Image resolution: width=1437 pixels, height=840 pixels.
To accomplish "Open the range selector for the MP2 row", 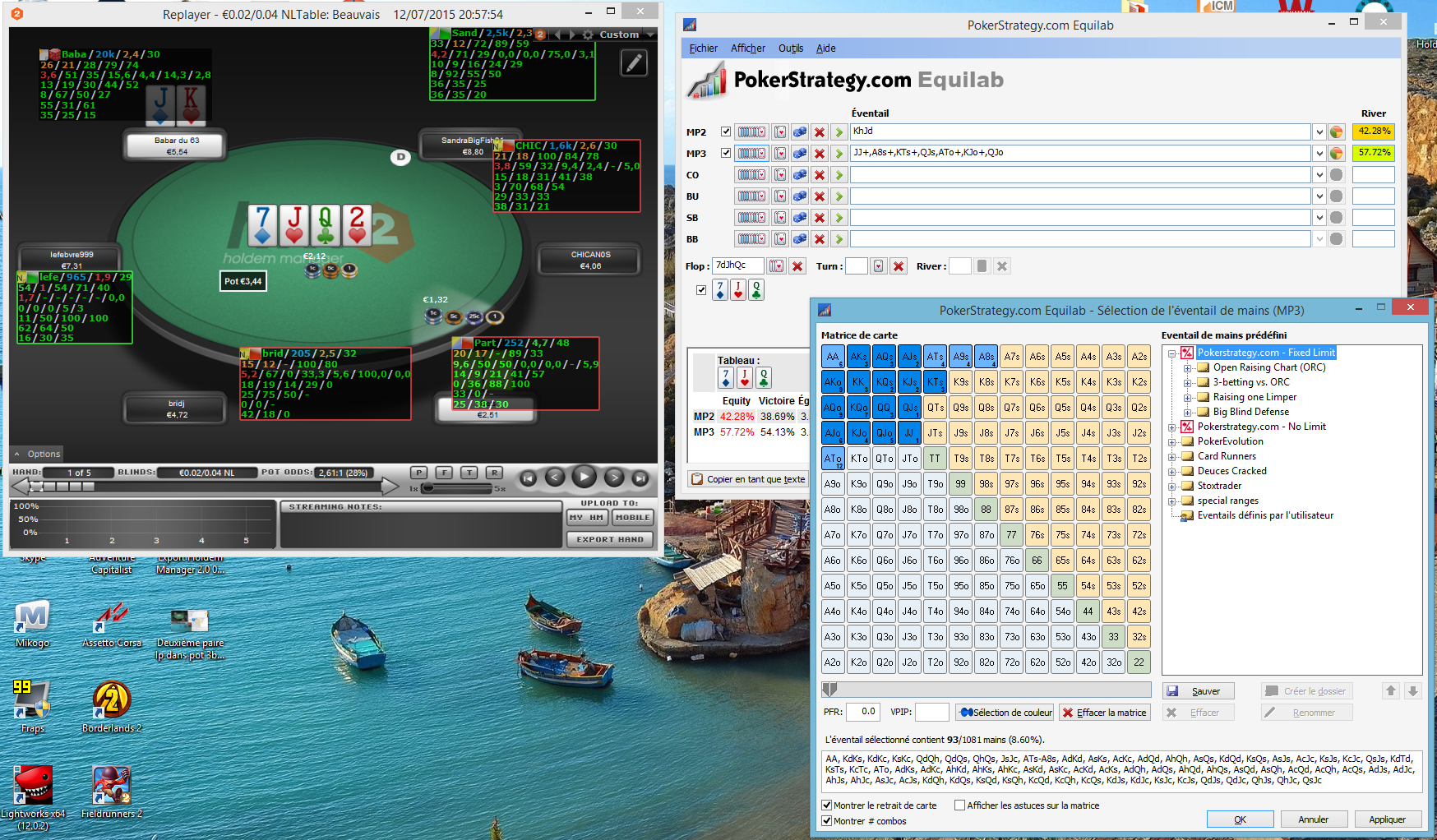I will [751, 132].
